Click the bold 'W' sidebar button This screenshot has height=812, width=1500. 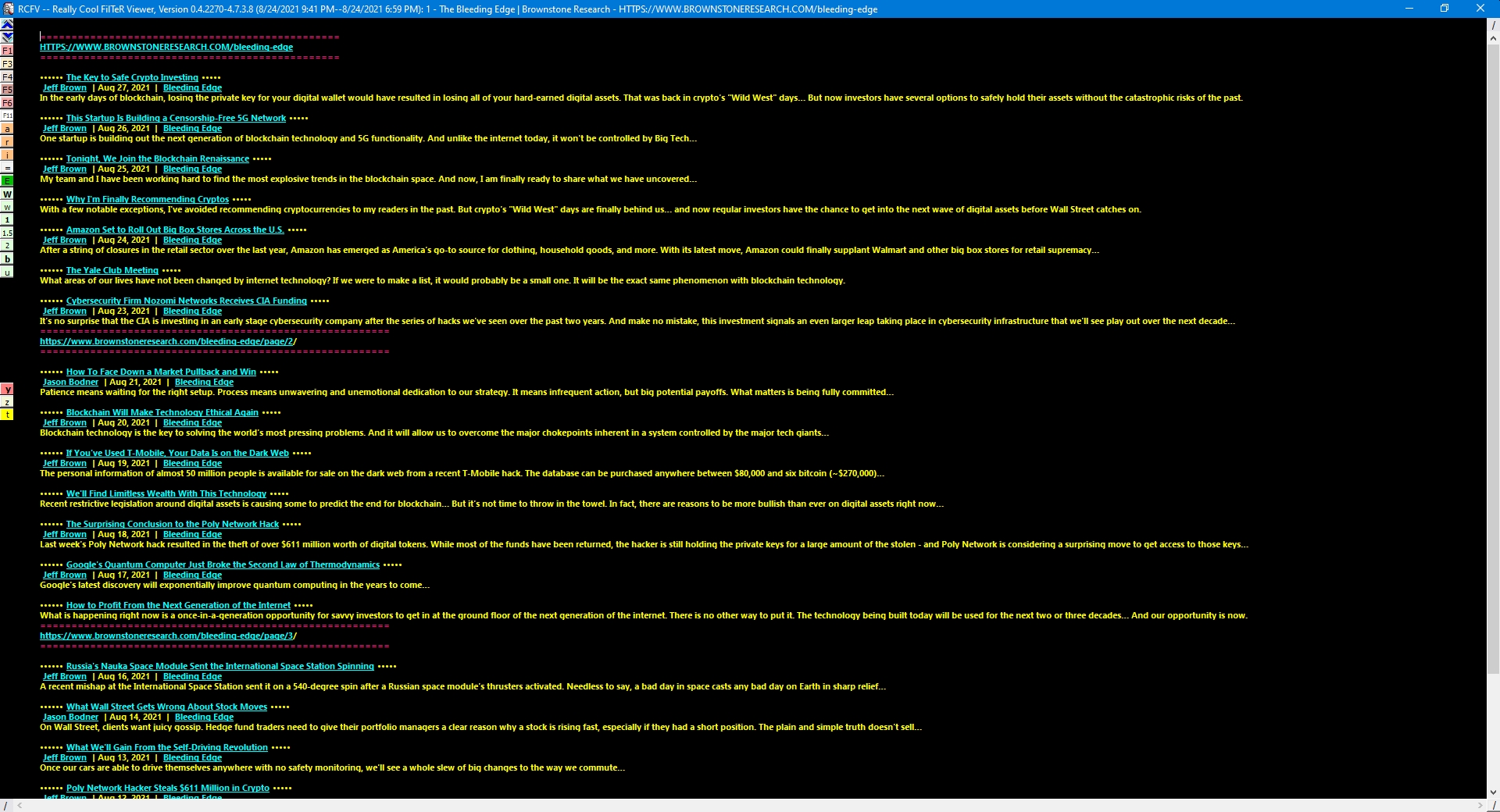coord(7,194)
